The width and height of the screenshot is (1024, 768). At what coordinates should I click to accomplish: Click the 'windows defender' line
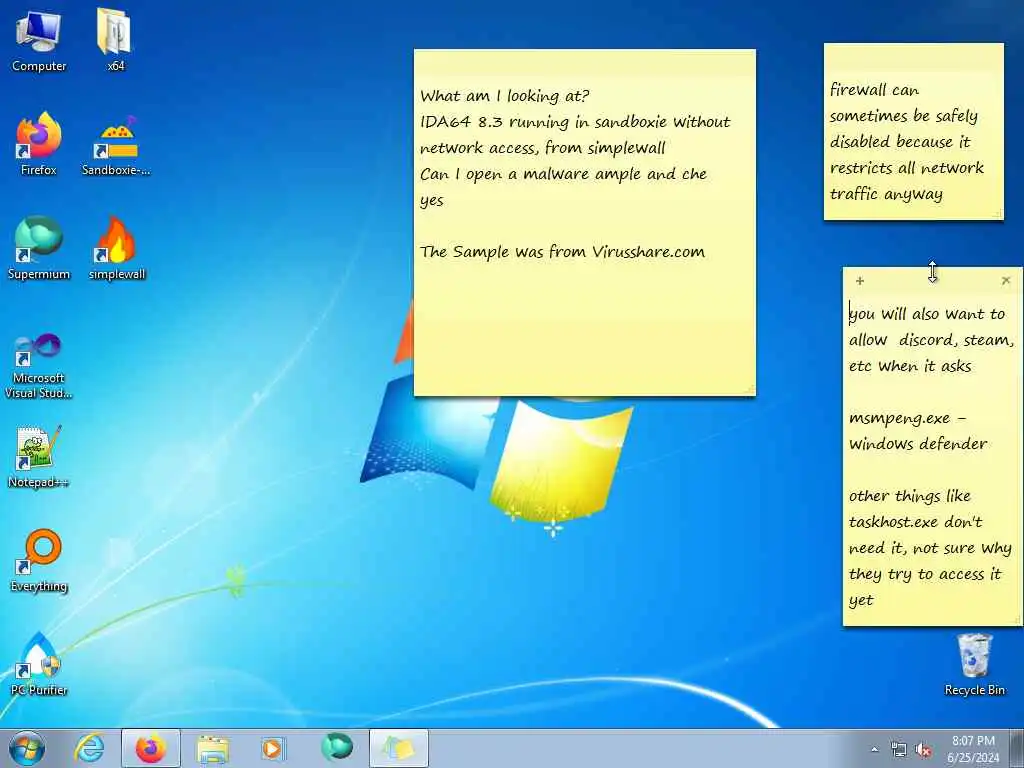click(918, 444)
